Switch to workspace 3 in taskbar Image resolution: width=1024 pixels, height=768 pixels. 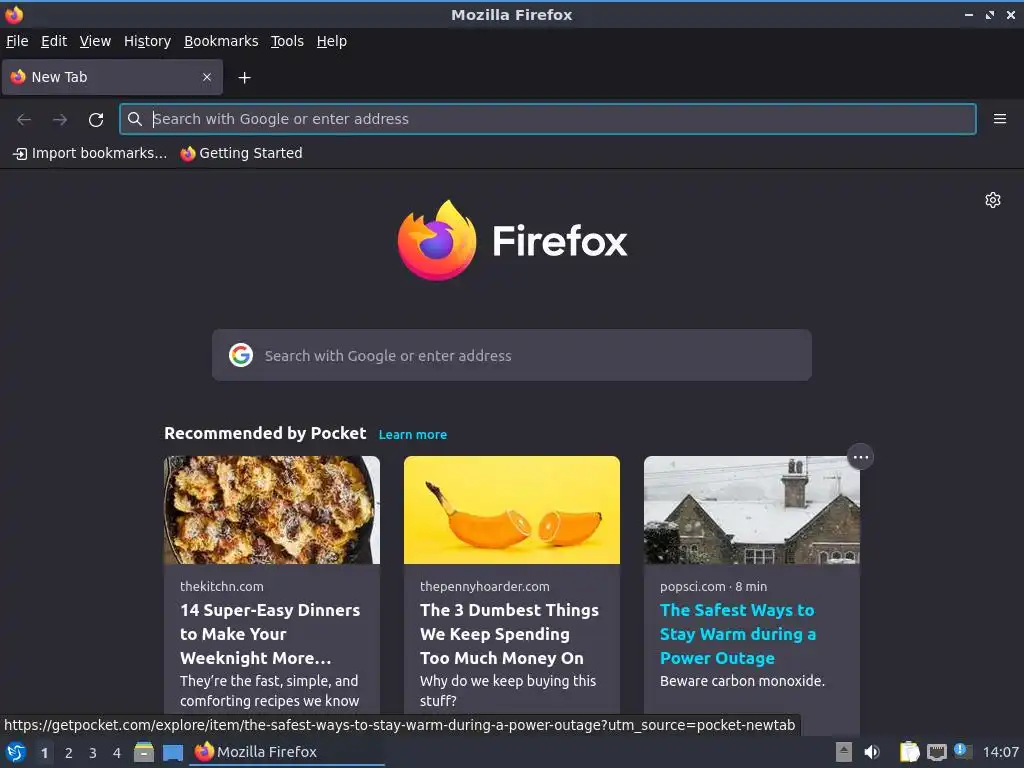point(93,753)
